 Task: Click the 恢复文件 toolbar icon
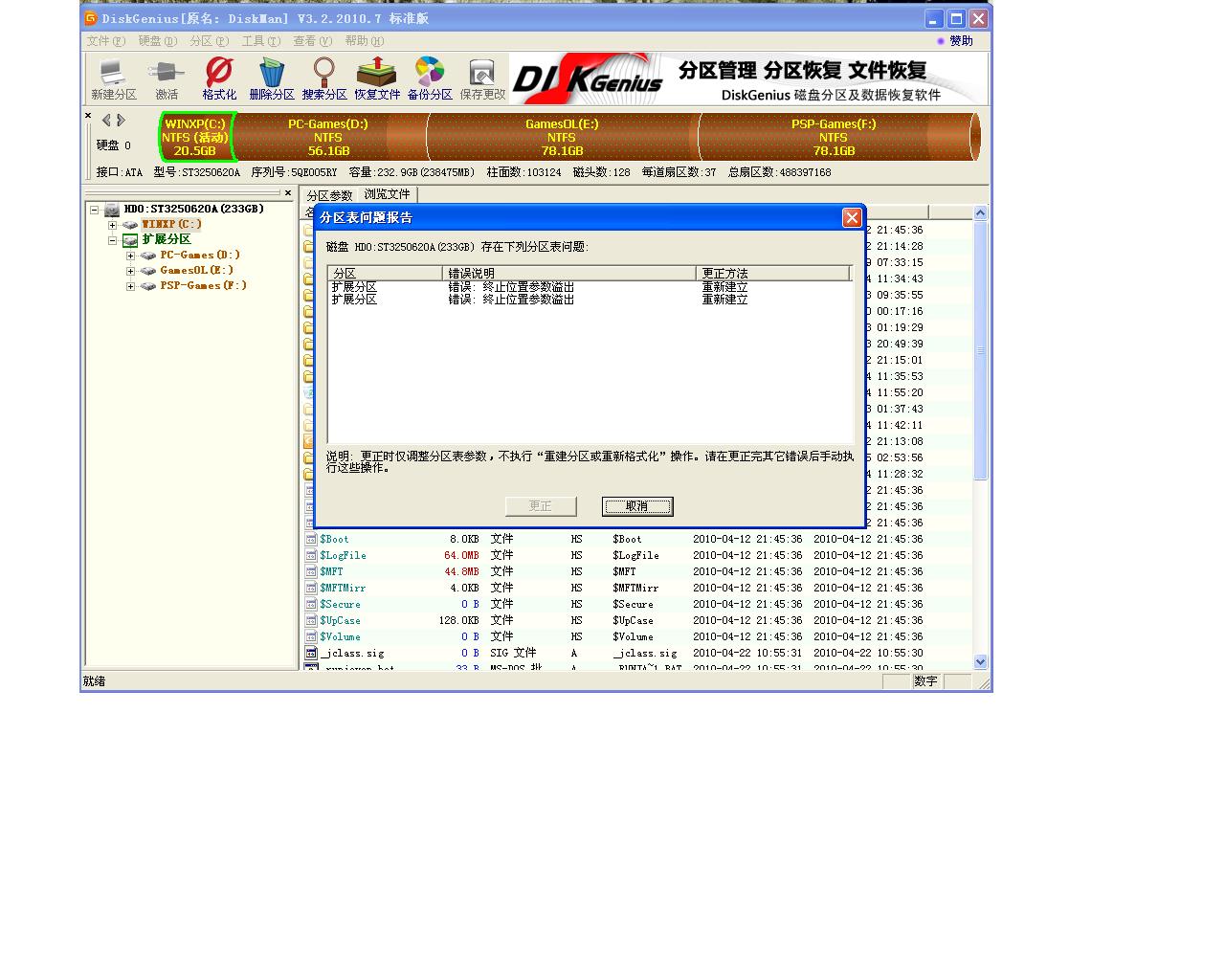(377, 78)
